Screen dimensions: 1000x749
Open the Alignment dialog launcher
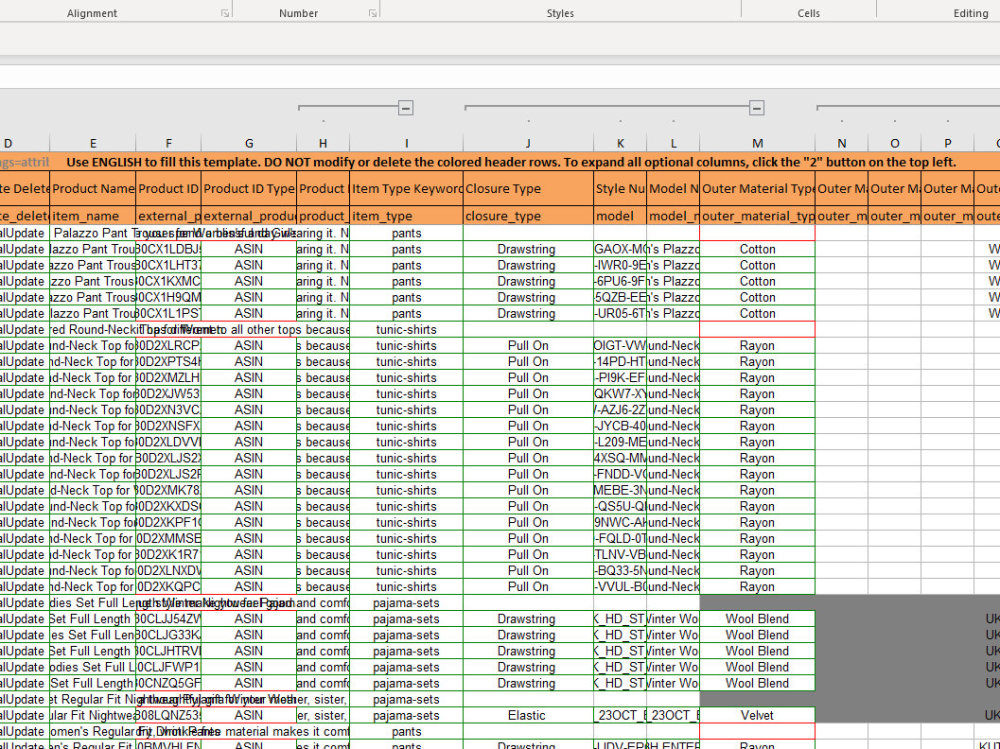tap(224, 13)
